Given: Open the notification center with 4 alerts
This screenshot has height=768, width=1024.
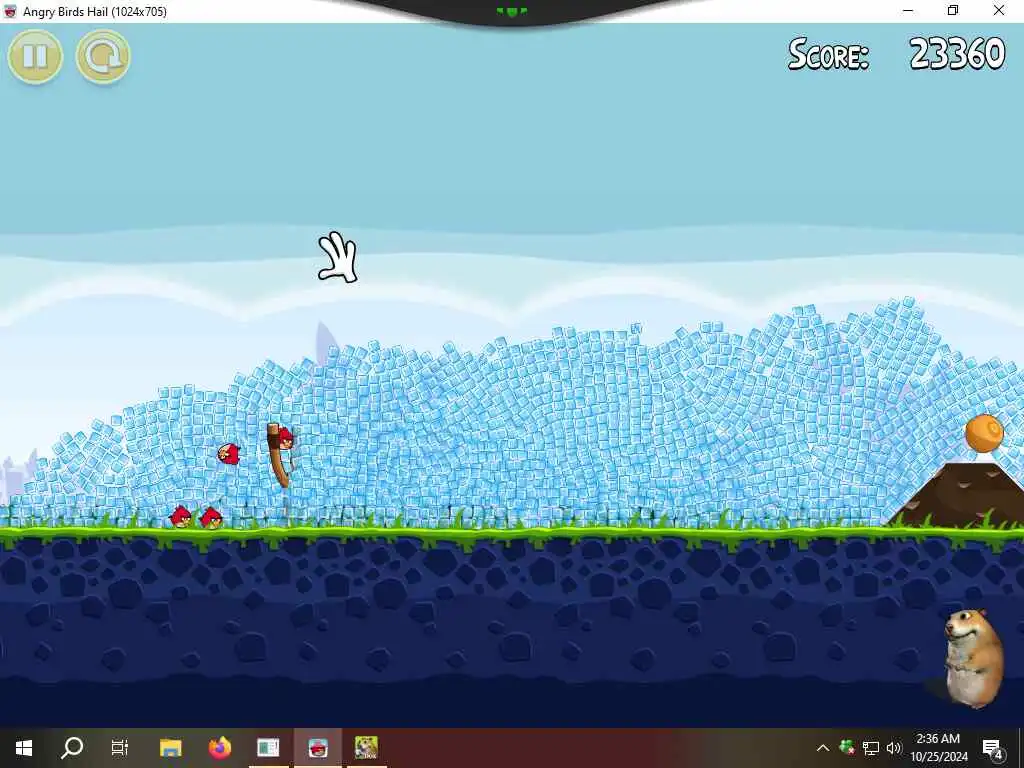Looking at the screenshot, I should (991, 748).
